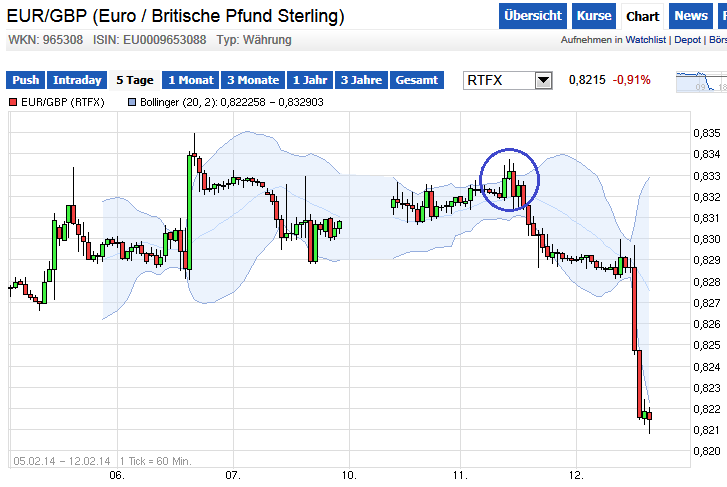
Task: Go to the News tab
Action: (691, 16)
